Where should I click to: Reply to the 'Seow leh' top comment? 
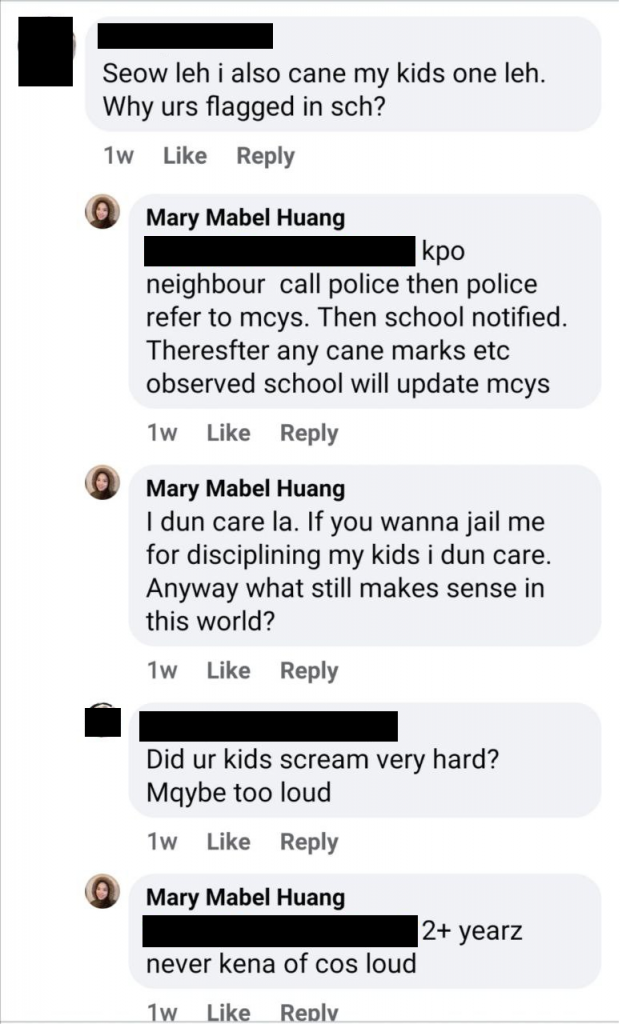point(265,157)
